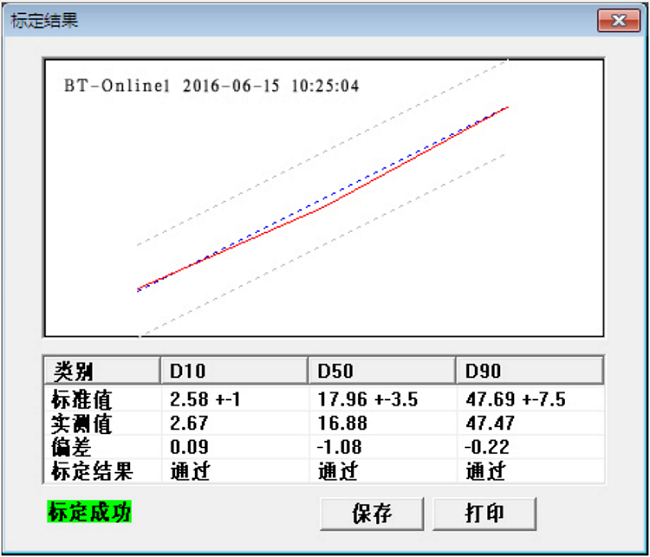Select the 标准值 row label
650x557 pixels.
[78, 399]
